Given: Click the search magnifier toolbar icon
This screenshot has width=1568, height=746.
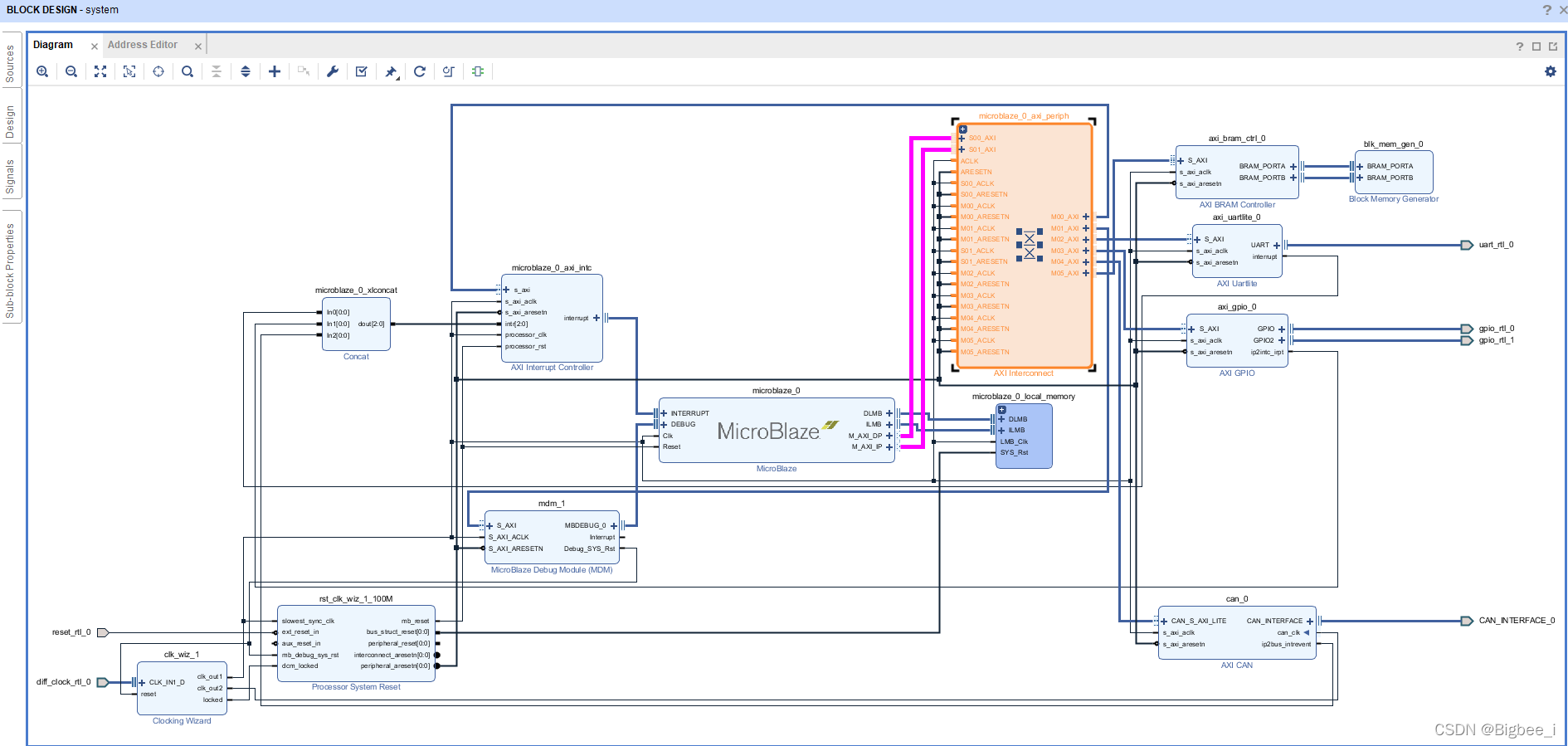Looking at the screenshot, I should (x=187, y=71).
